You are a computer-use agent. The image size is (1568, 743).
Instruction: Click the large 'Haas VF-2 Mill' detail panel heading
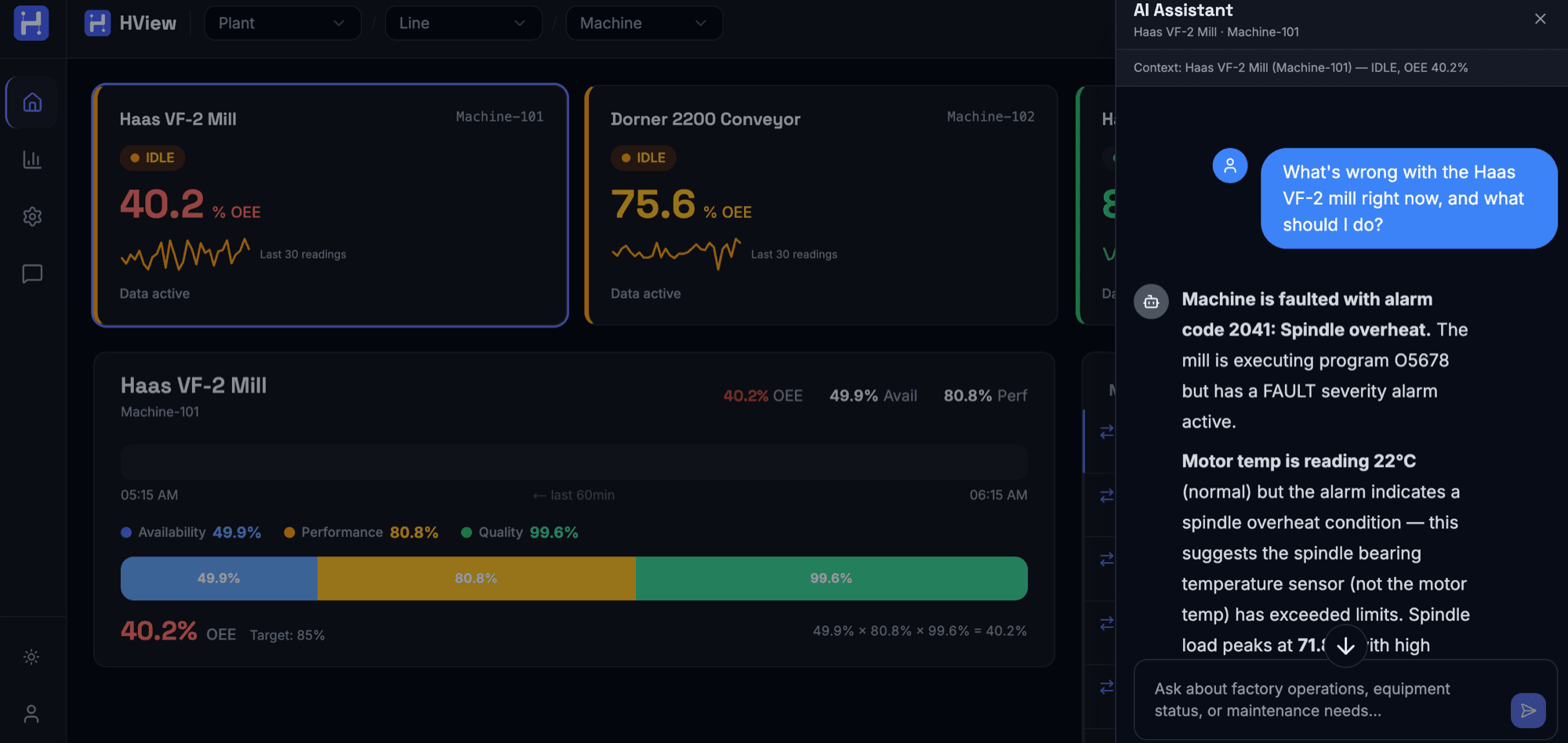(194, 386)
